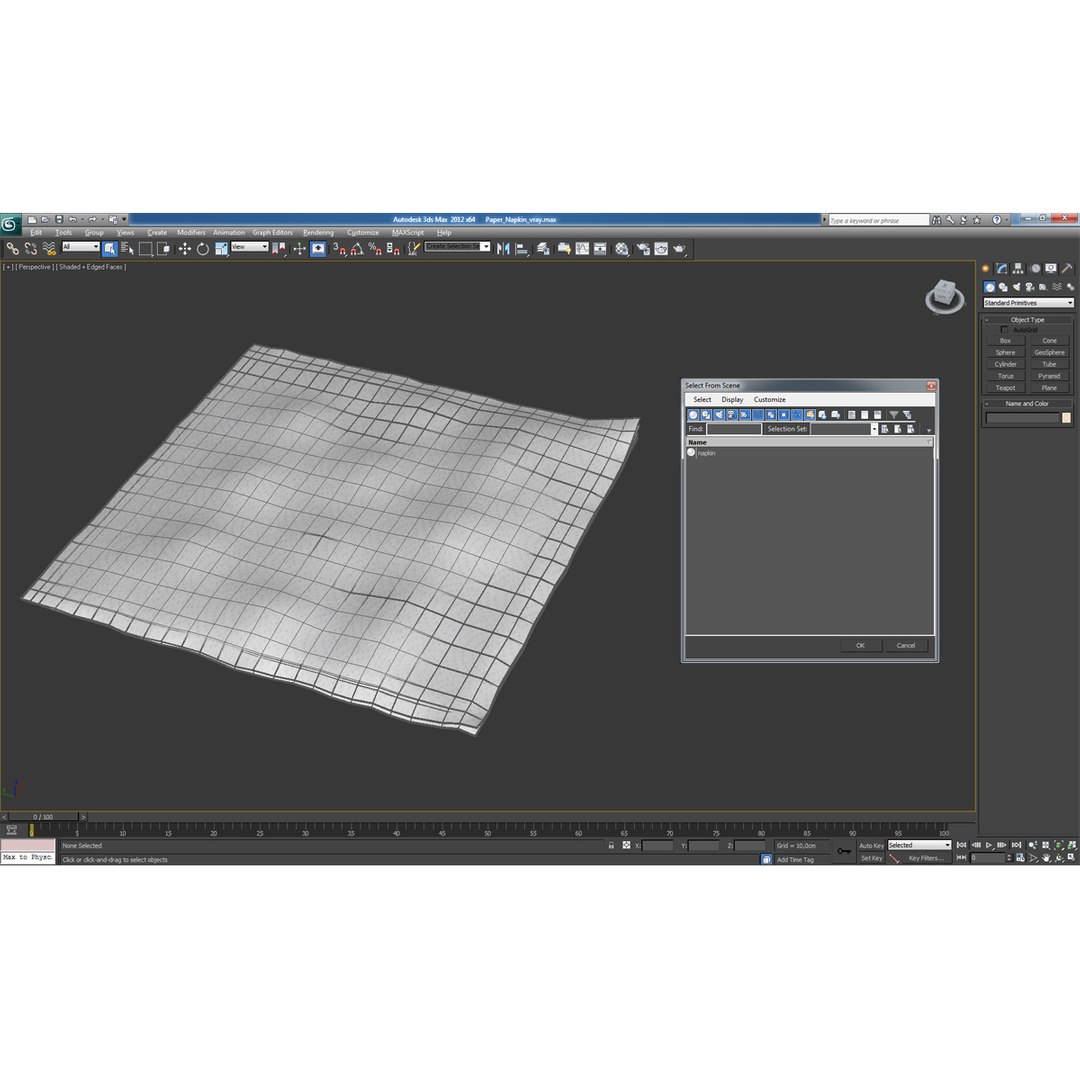Select the Cameras category icon

pyautogui.click(x=1030, y=287)
